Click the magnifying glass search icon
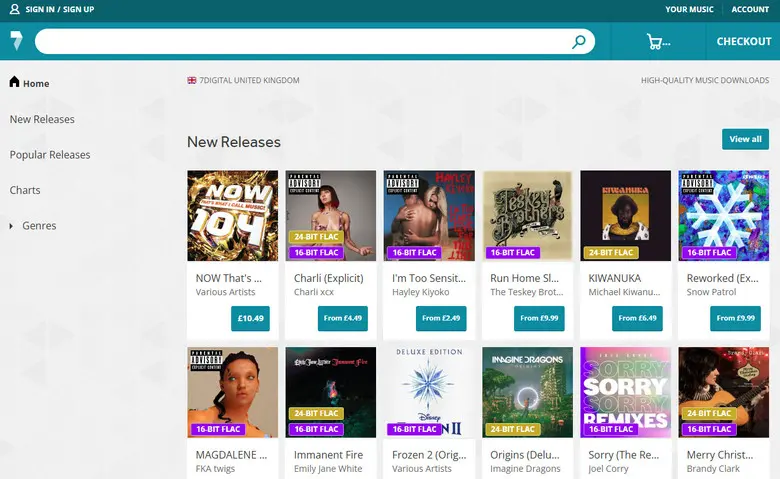 579,42
